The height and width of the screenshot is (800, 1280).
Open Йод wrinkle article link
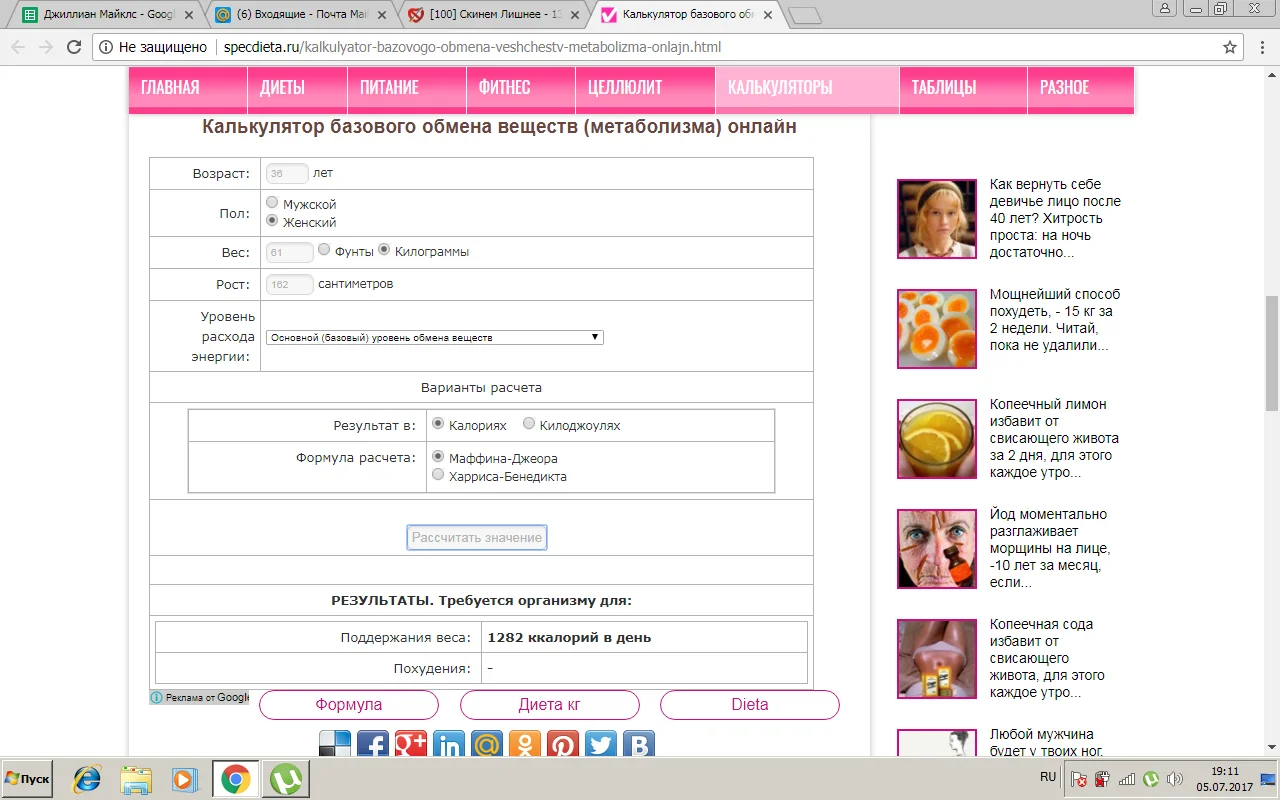click(1050, 548)
